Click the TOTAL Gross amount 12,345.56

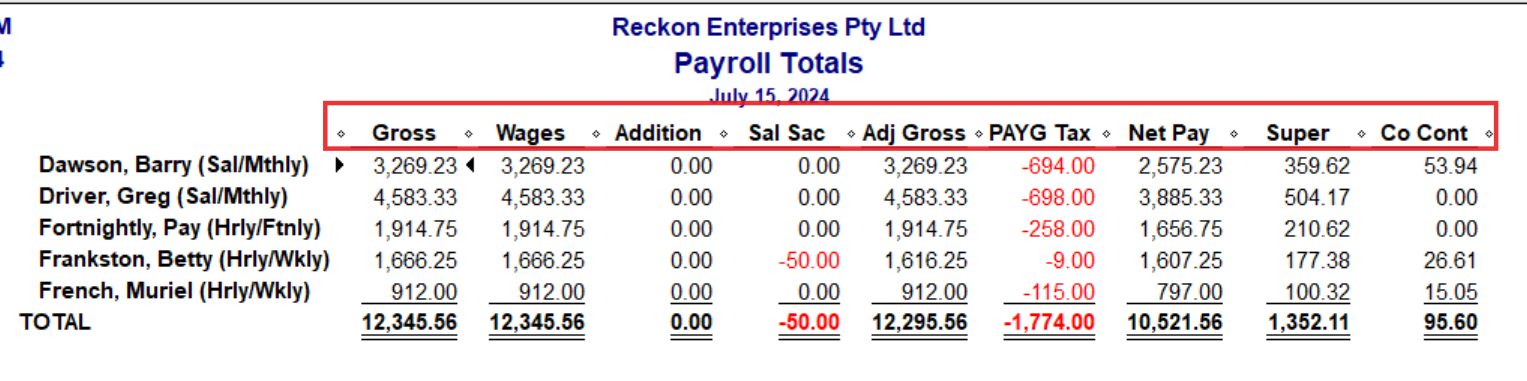[x=409, y=323]
